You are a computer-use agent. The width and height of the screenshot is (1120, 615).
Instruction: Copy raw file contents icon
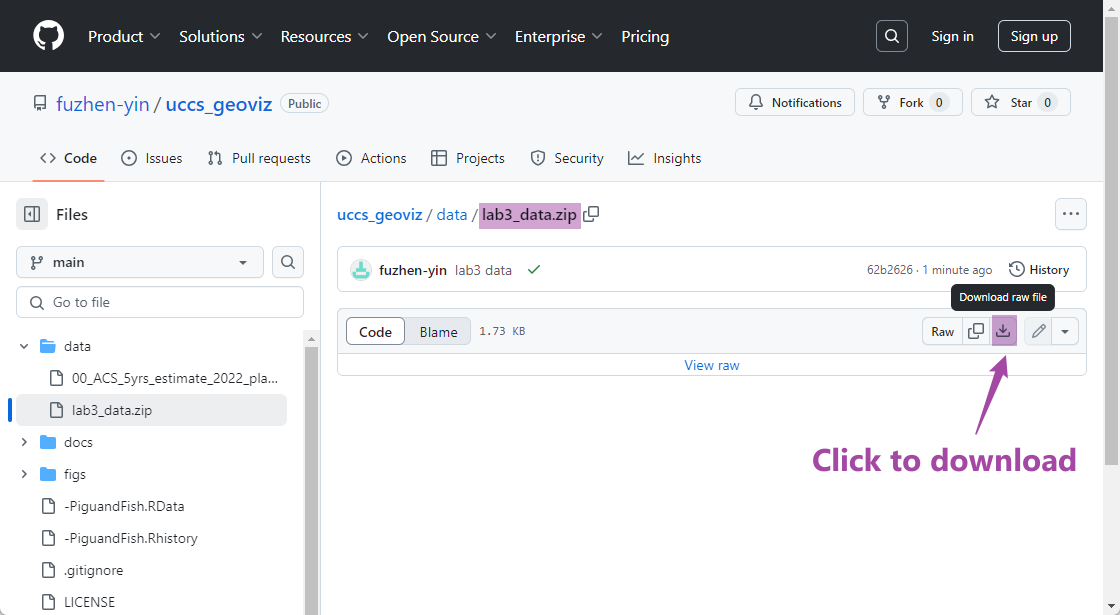[x=976, y=331]
